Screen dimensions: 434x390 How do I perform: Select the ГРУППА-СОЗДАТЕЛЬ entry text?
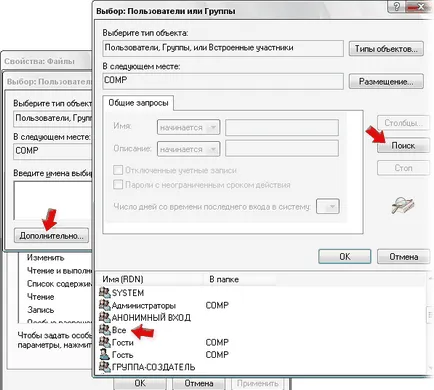(x=153, y=367)
